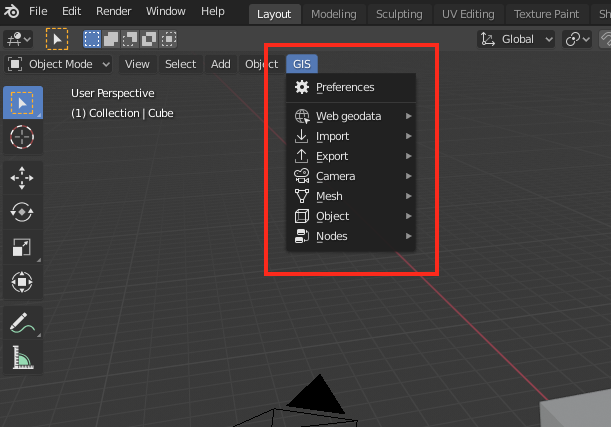Screen dimensions: 611x427
Task: Select the Move tool
Action: pyautogui.click(x=23, y=178)
